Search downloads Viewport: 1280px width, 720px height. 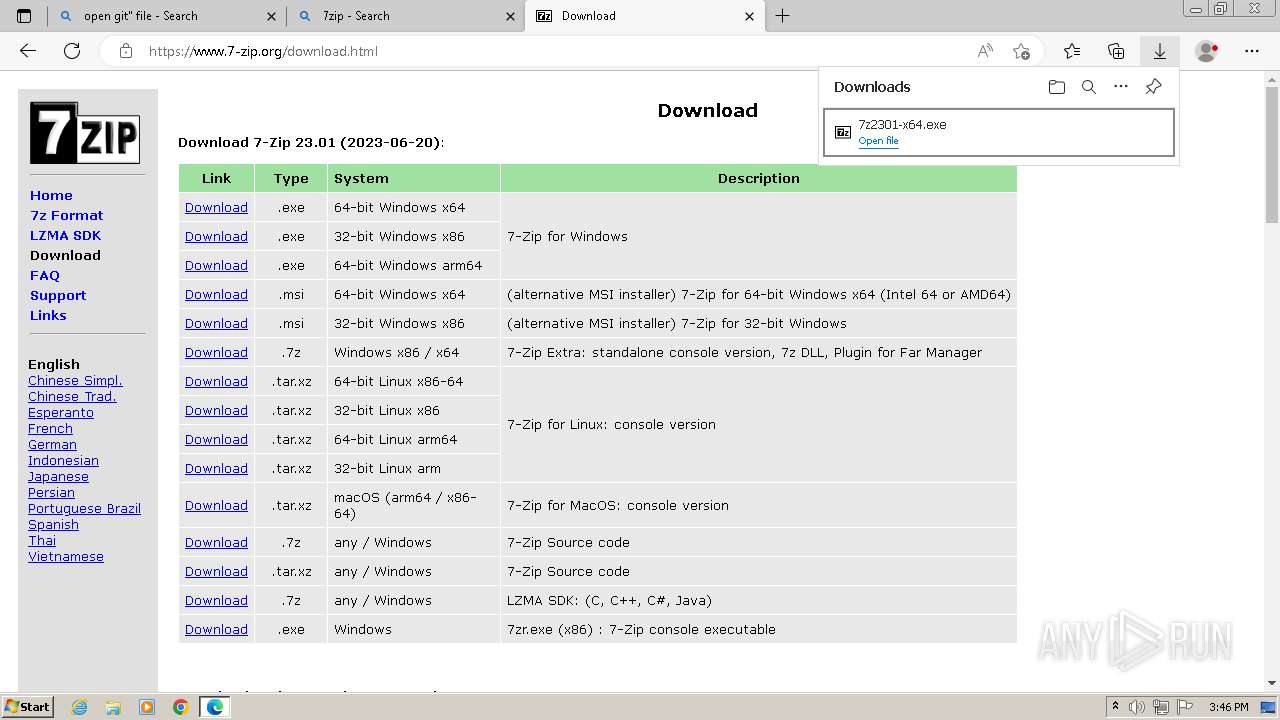pyautogui.click(x=1089, y=87)
